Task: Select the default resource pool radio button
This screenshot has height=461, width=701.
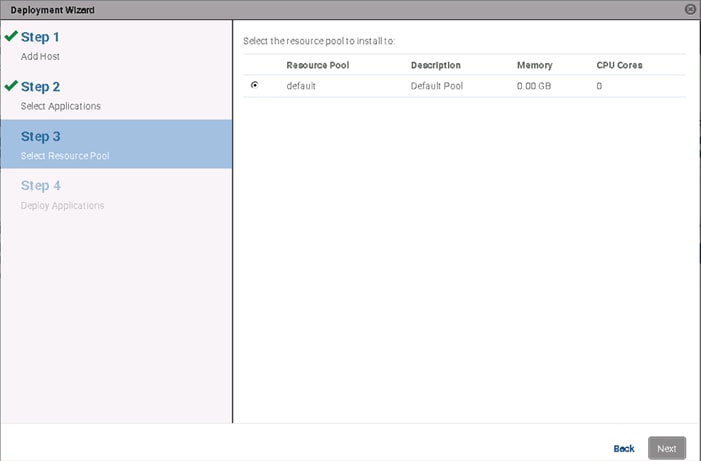Action: click(254, 85)
